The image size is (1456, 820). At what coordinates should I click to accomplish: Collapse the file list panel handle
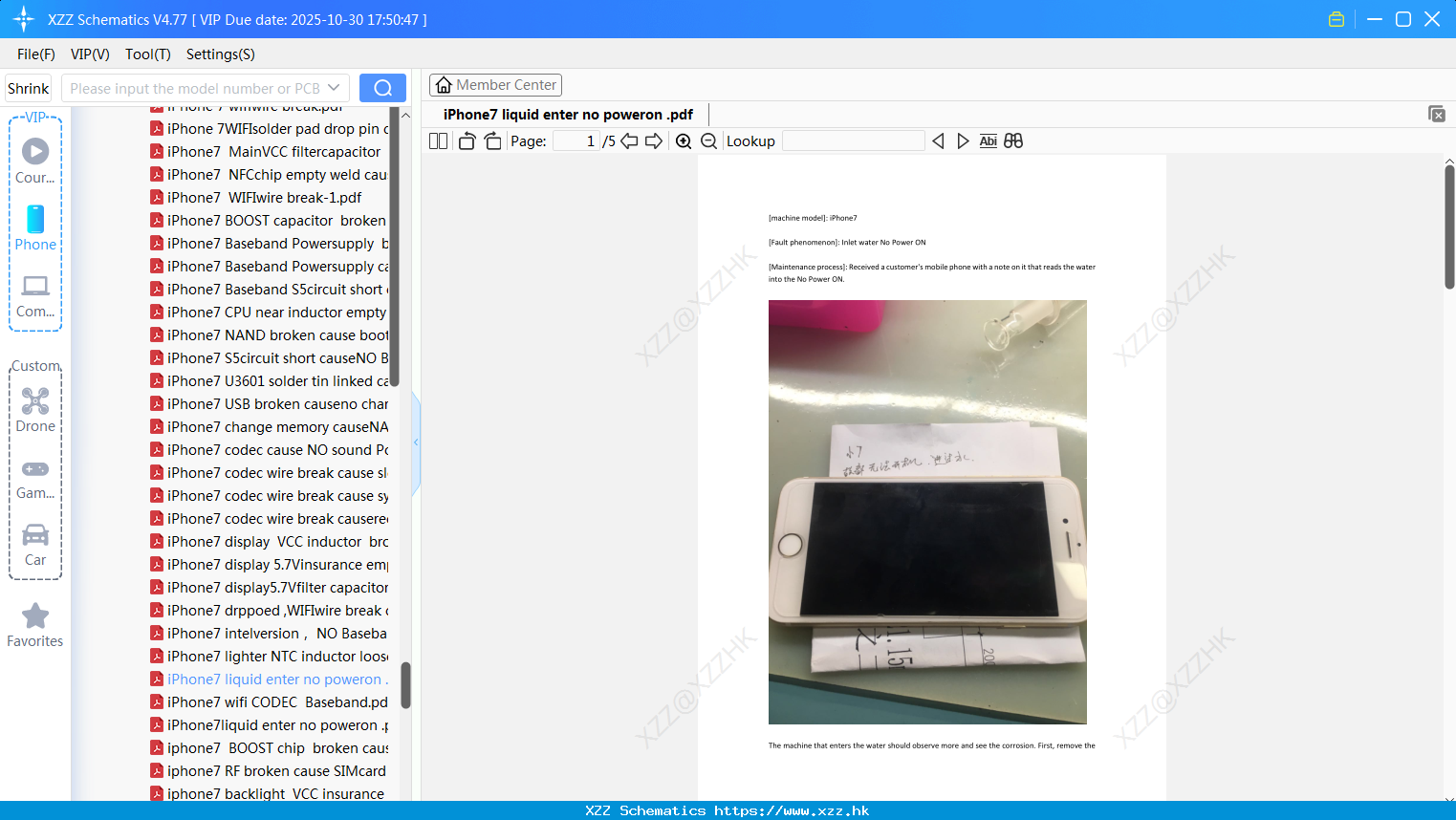(416, 442)
